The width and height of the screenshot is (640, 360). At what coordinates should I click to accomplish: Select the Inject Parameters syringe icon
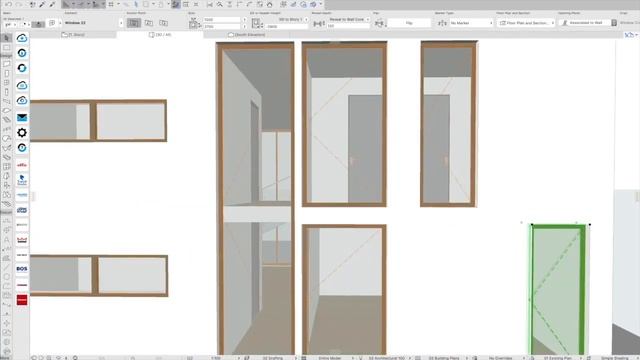(x=52, y=4)
